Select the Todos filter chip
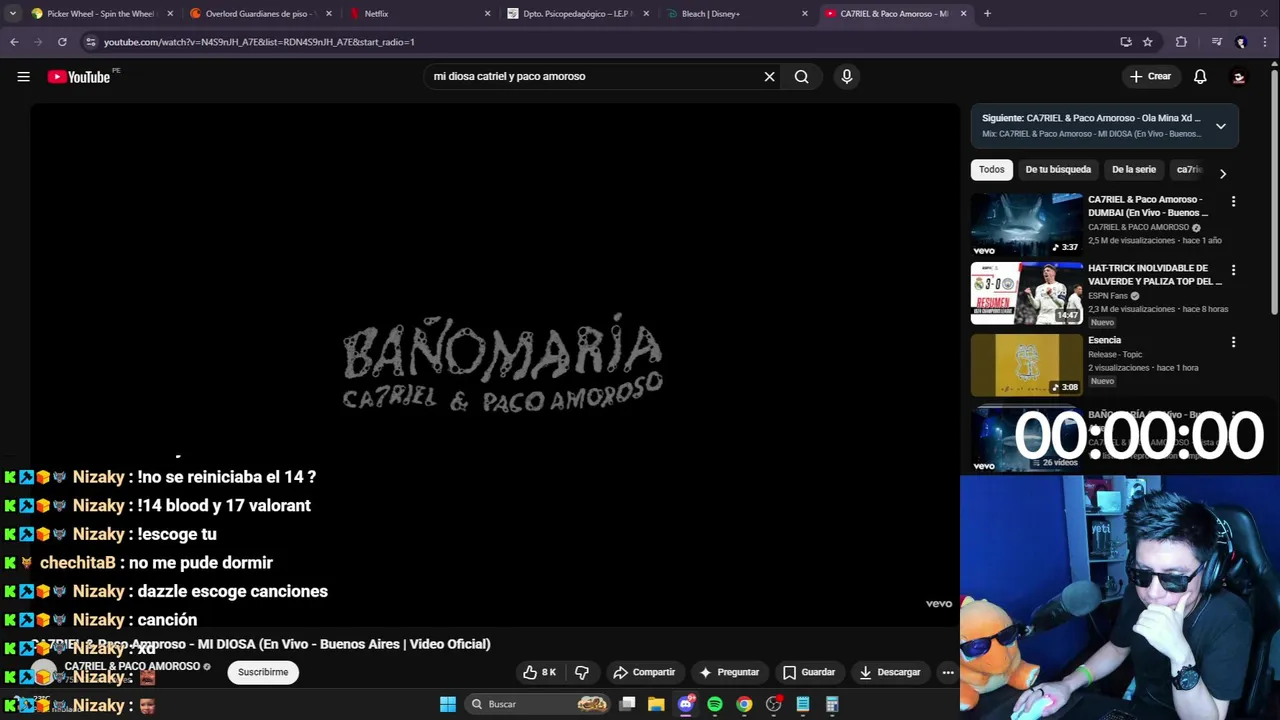This screenshot has height=720, width=1280. tap(992, 170)
